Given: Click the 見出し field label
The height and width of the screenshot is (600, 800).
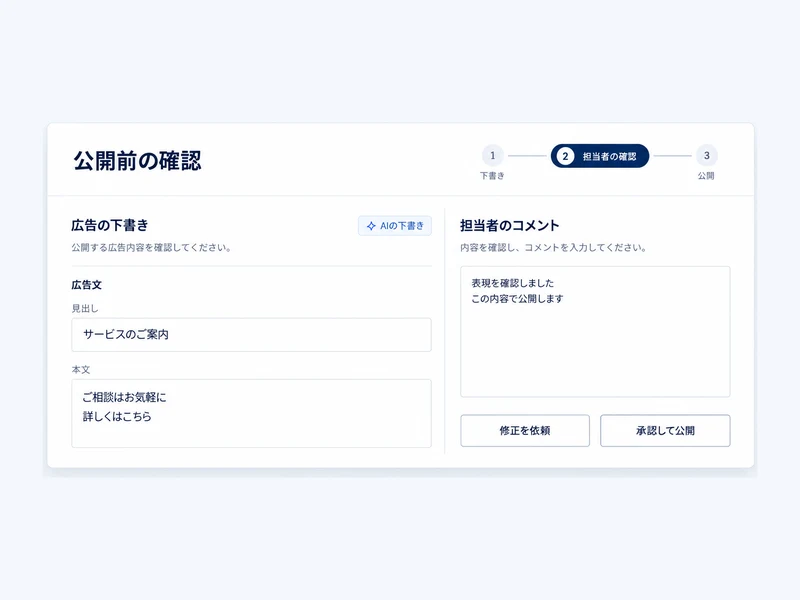Looking at the screenshot, I should click(85, 308).
